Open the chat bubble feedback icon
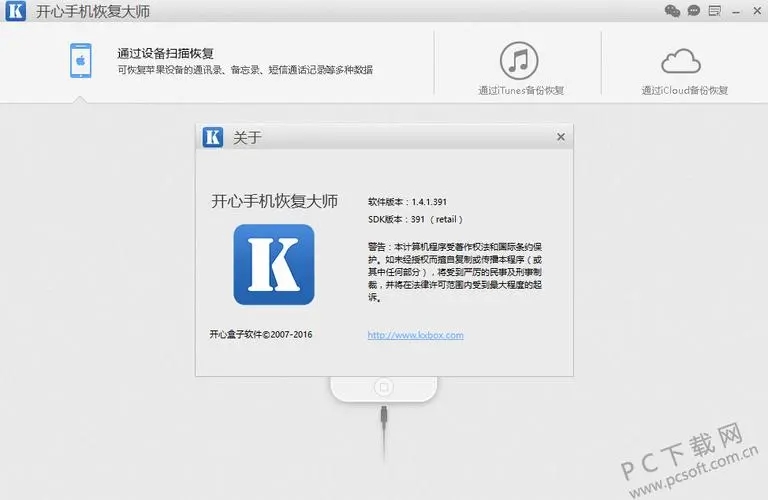Screen dimensions: 768x500 pos(694,11)
